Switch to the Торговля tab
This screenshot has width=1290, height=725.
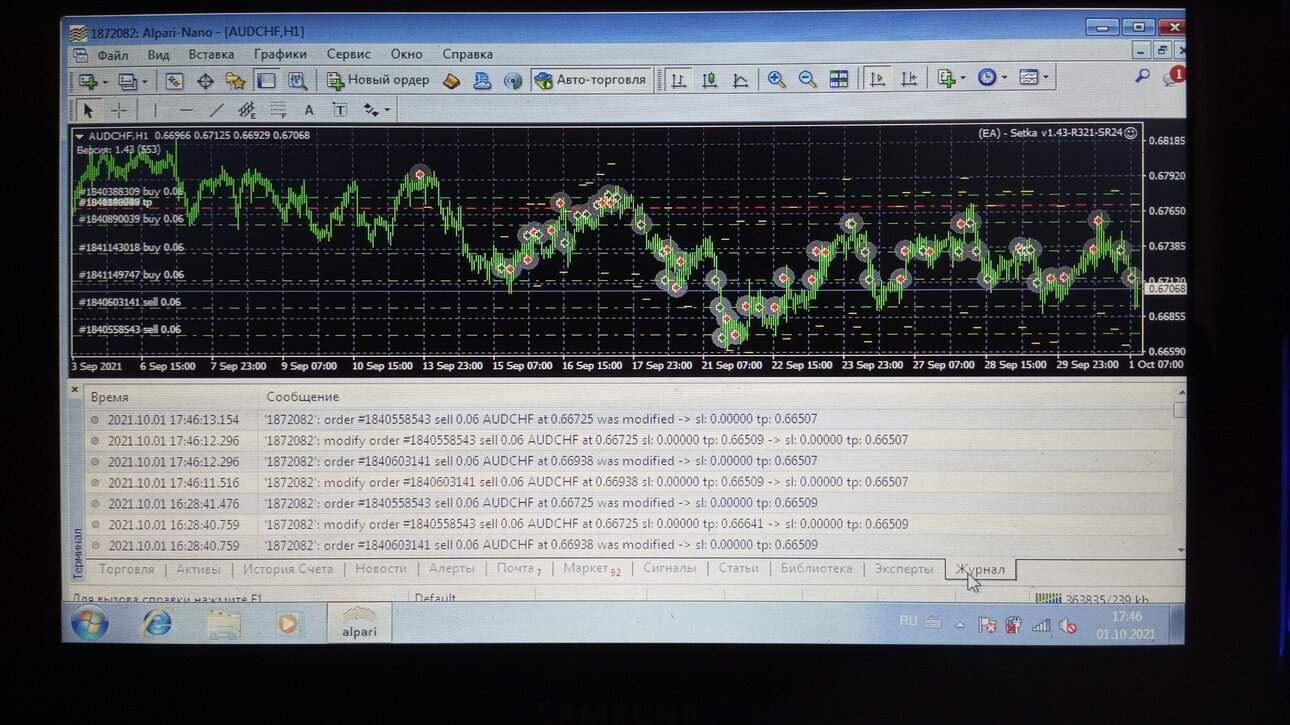[x=127, y=569]
